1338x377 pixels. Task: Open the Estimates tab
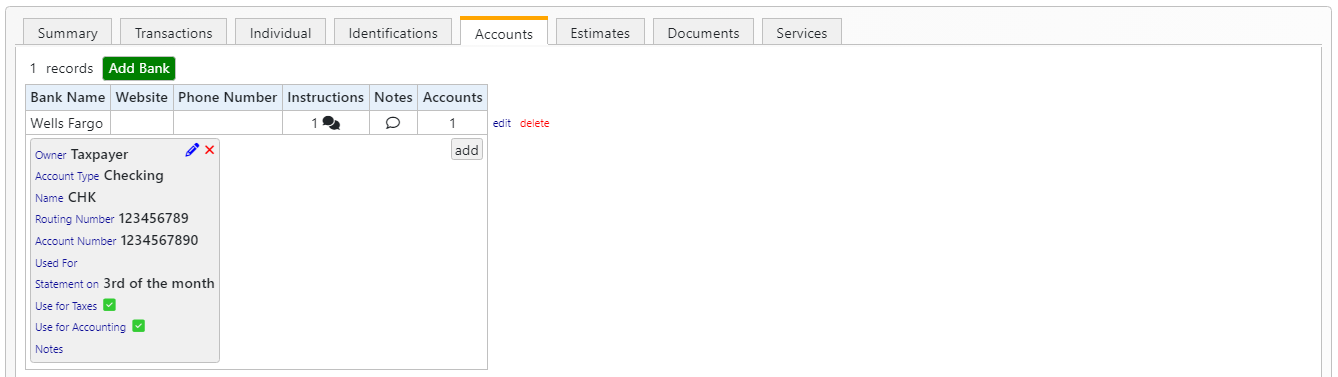click(x=600, y=33)
